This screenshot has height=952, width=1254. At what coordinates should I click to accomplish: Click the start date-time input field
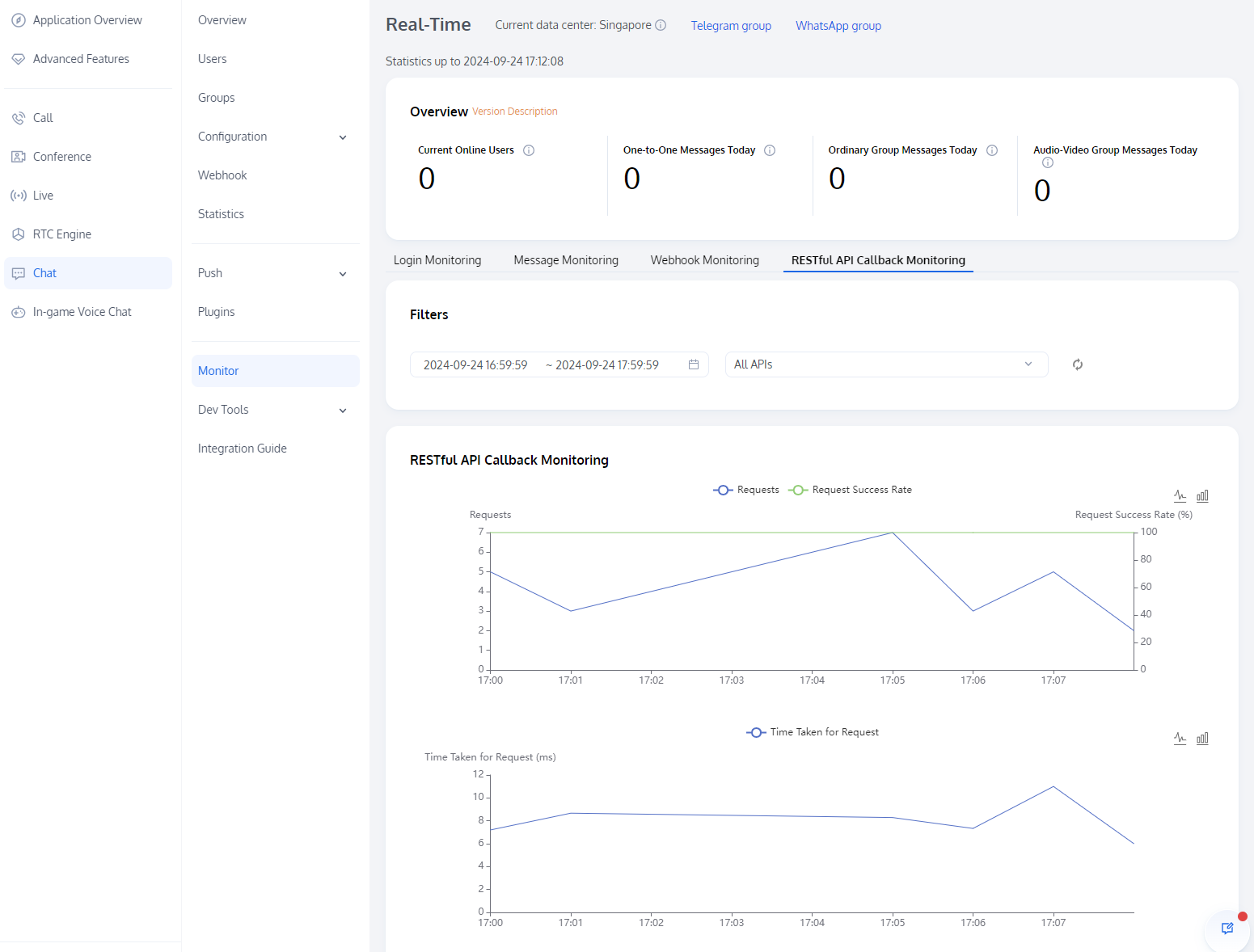tap(475, 365)
